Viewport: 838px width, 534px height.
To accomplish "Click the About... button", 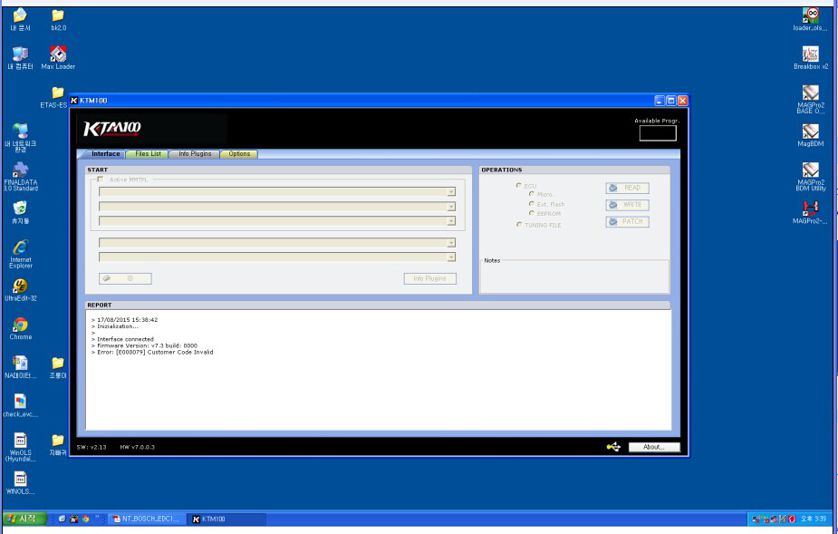I will coord(654,447).
